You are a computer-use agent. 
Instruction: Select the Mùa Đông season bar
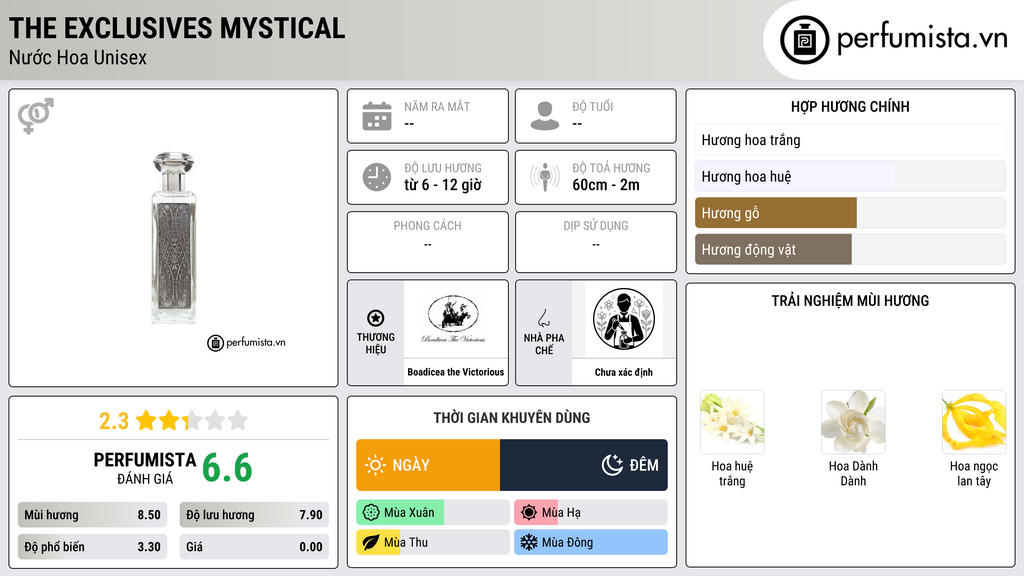[591, 542]
